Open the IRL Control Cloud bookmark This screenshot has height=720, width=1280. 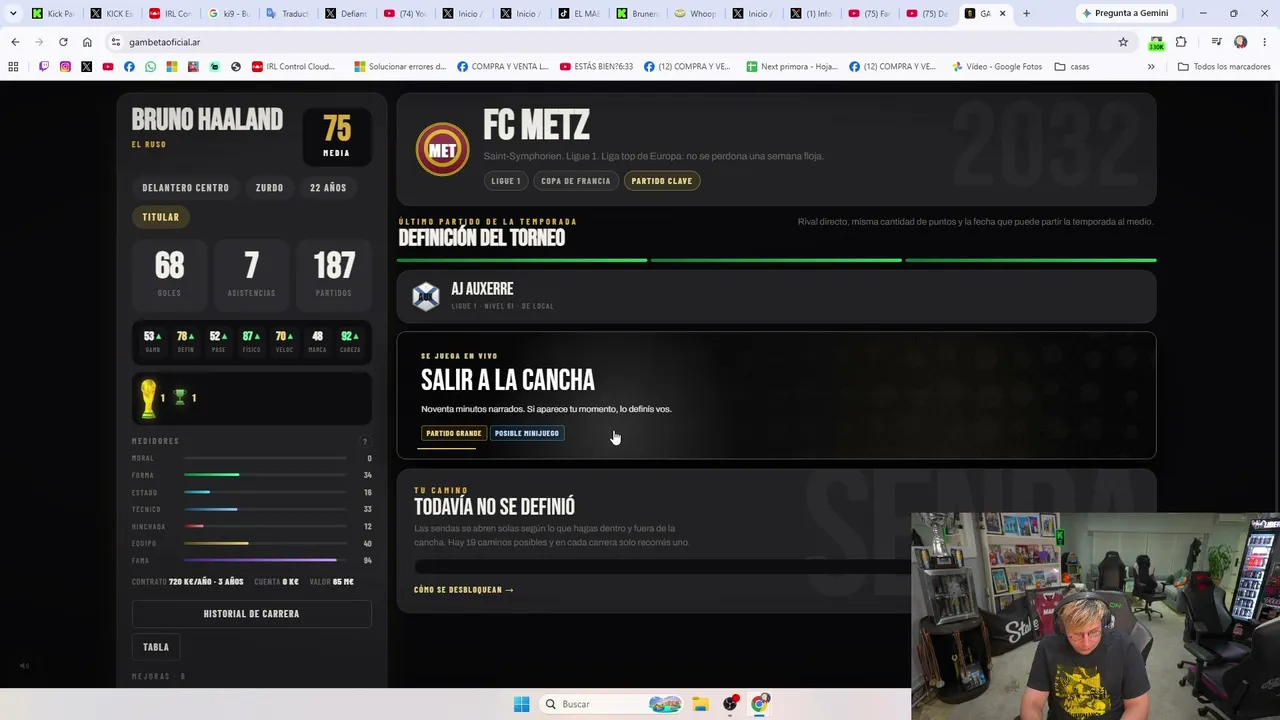click(293, 67)
